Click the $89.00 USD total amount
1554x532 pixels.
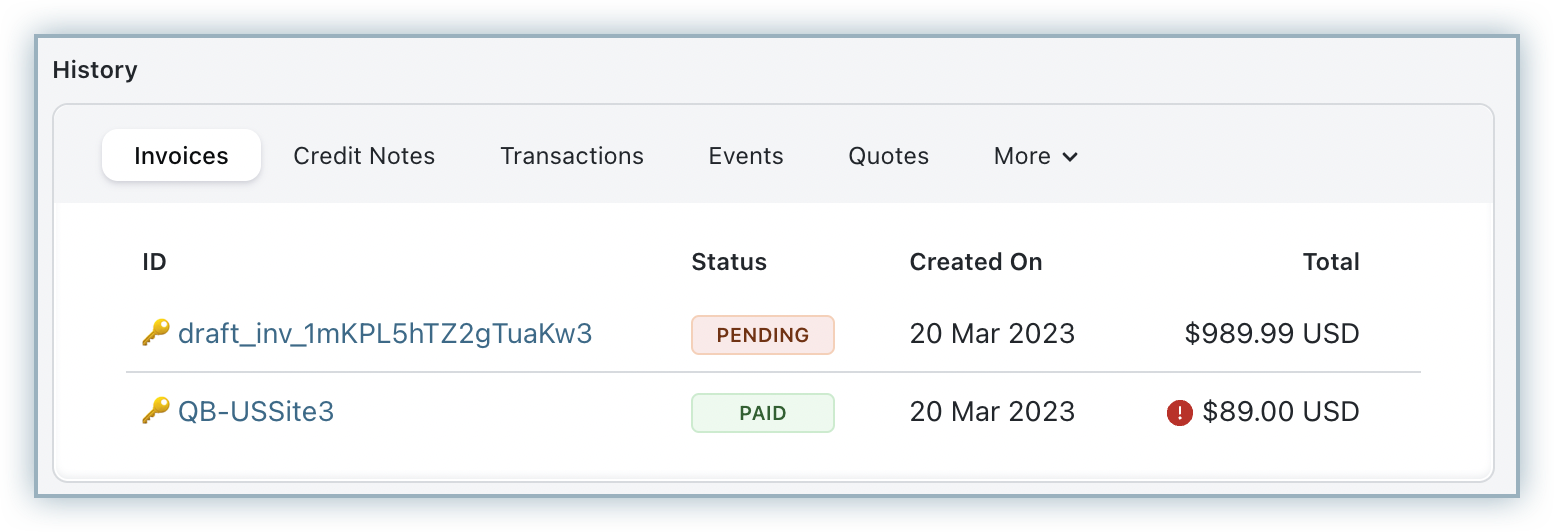click(x=1281, y=412)
